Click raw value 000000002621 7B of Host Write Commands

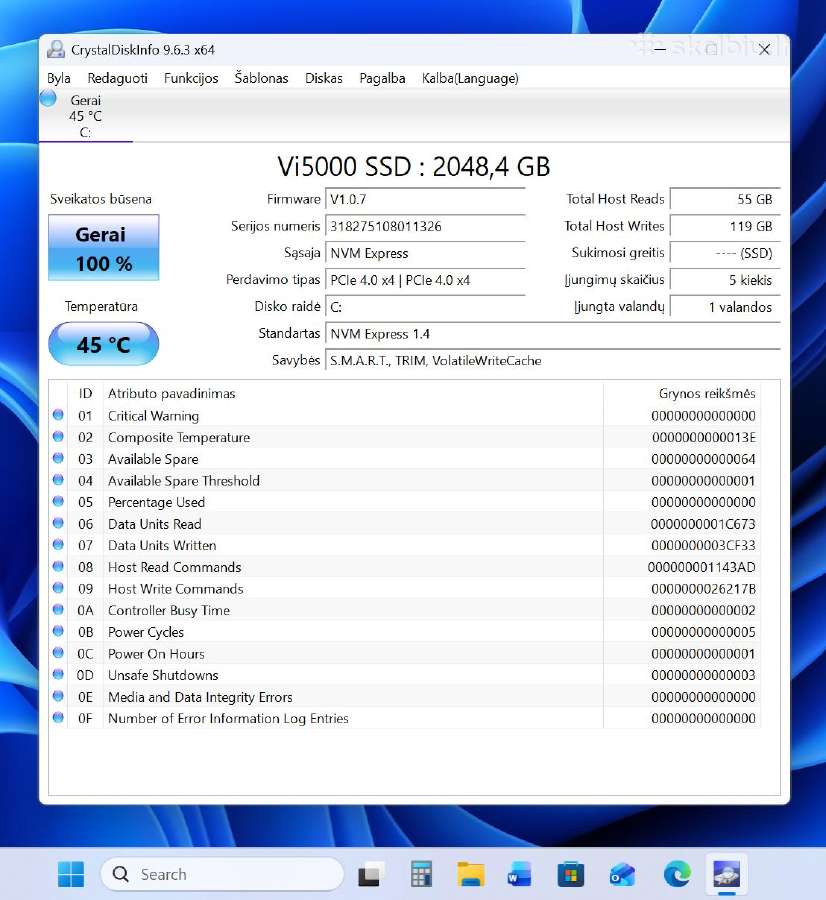click(x=703, y=589)
